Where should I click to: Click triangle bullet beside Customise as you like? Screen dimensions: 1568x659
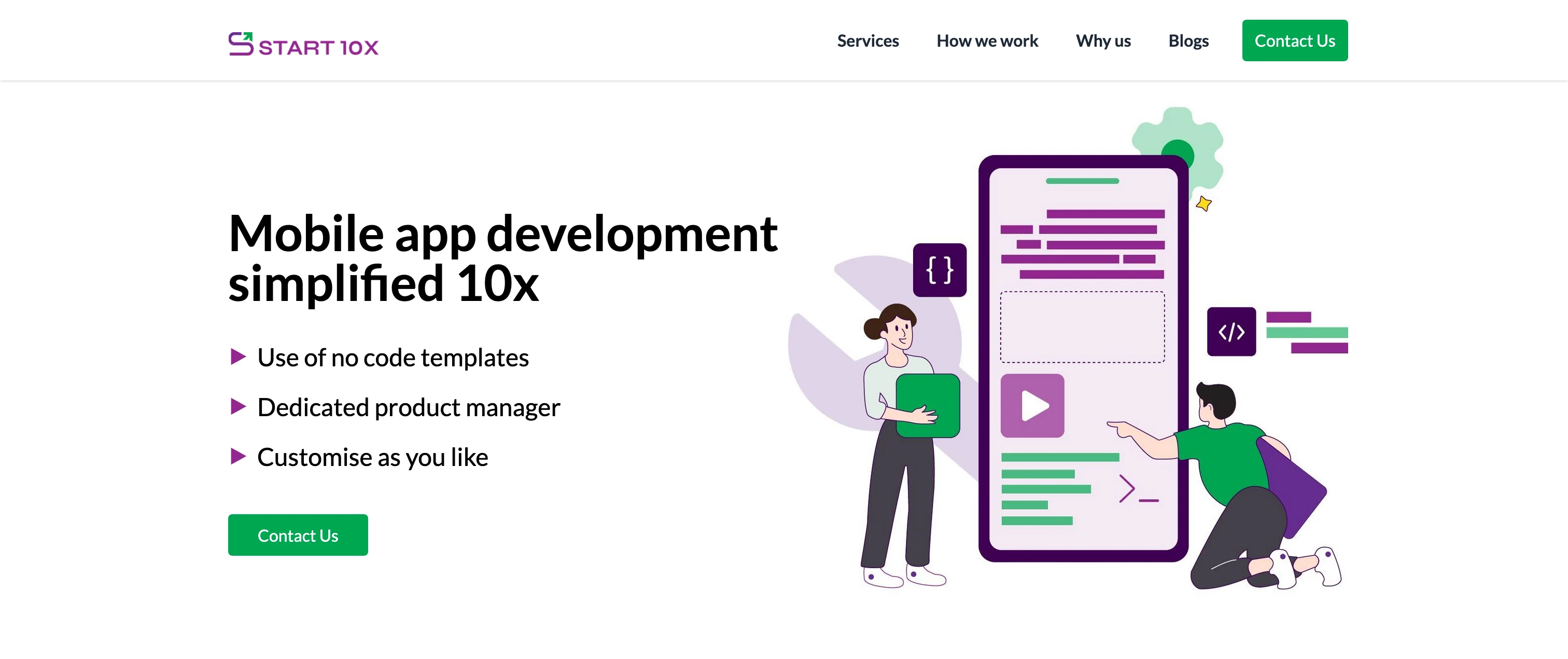[238, 456]
